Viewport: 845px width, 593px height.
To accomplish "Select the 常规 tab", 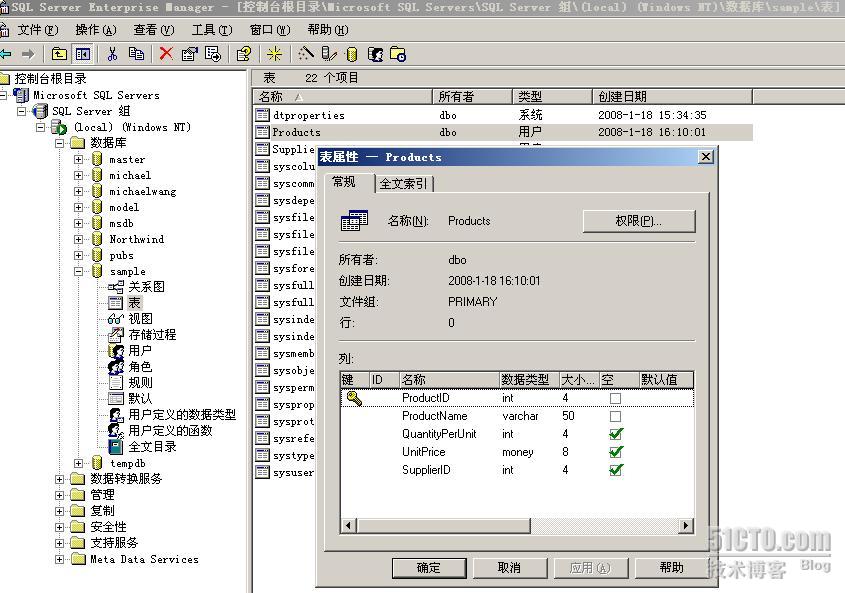I will pos(349,182).
